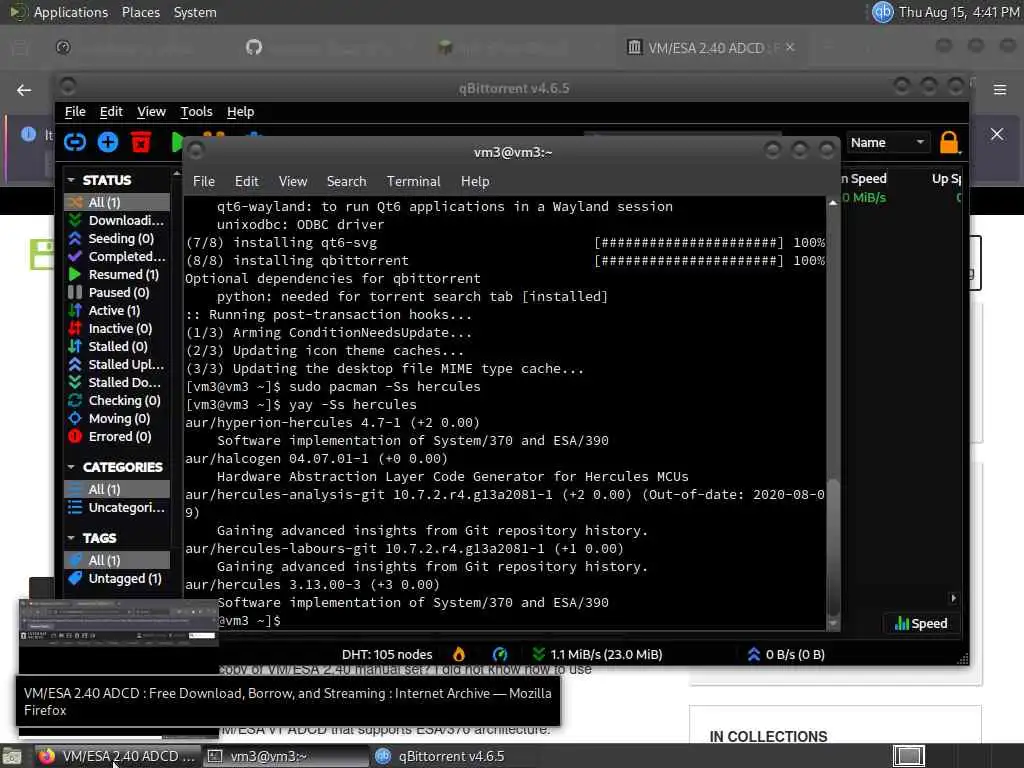Select the Active (1) filter
The image size is (1024, 768).
[117, 310]
